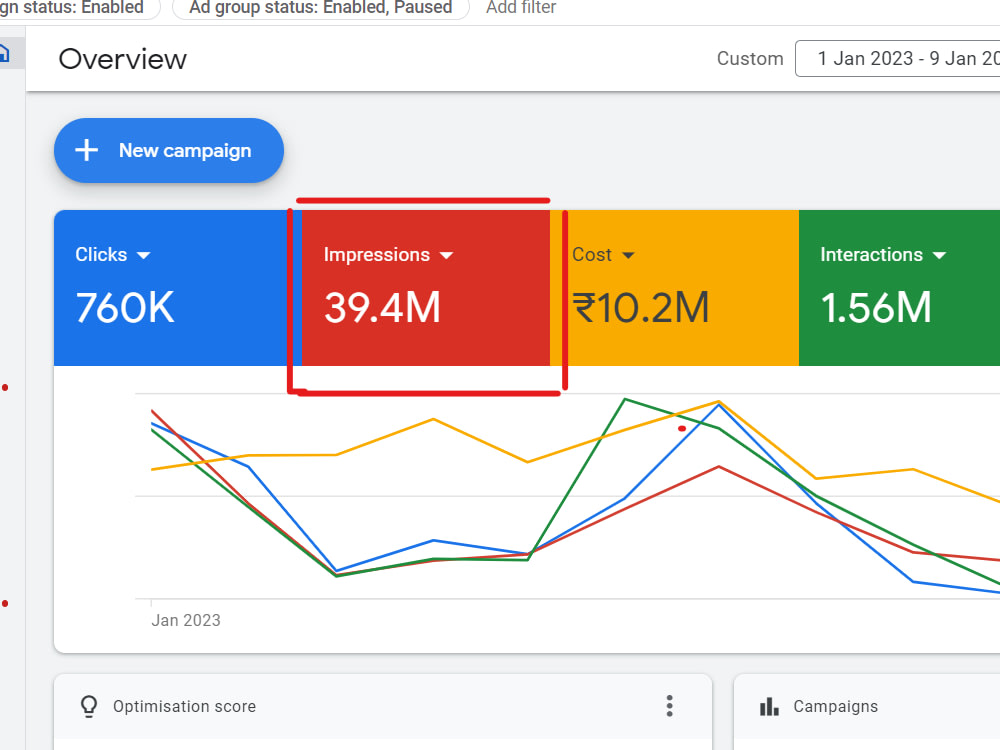
Task: Select the Cost ₹10.2M scorecard
Action: click(674, 288)
